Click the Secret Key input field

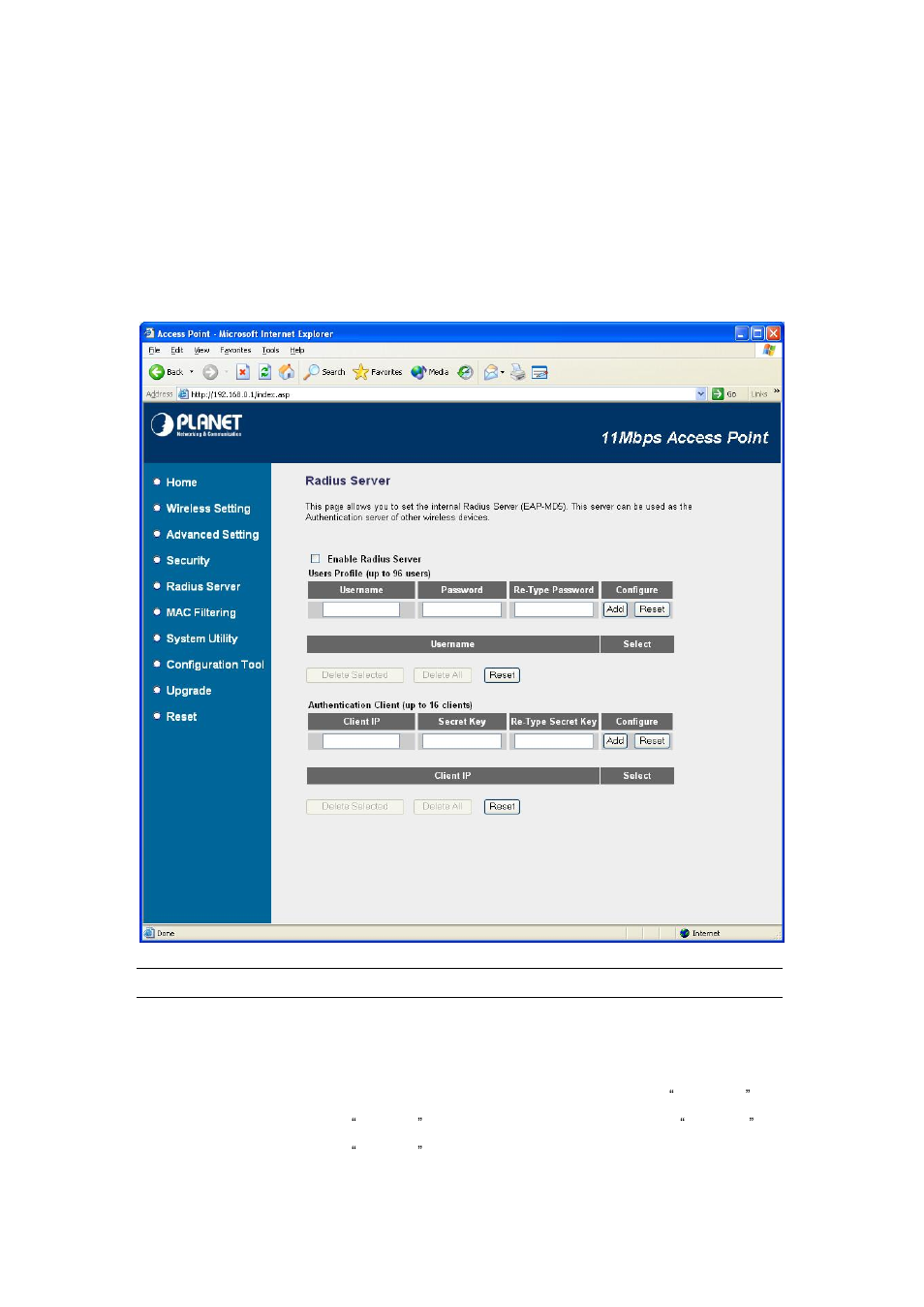462,741
